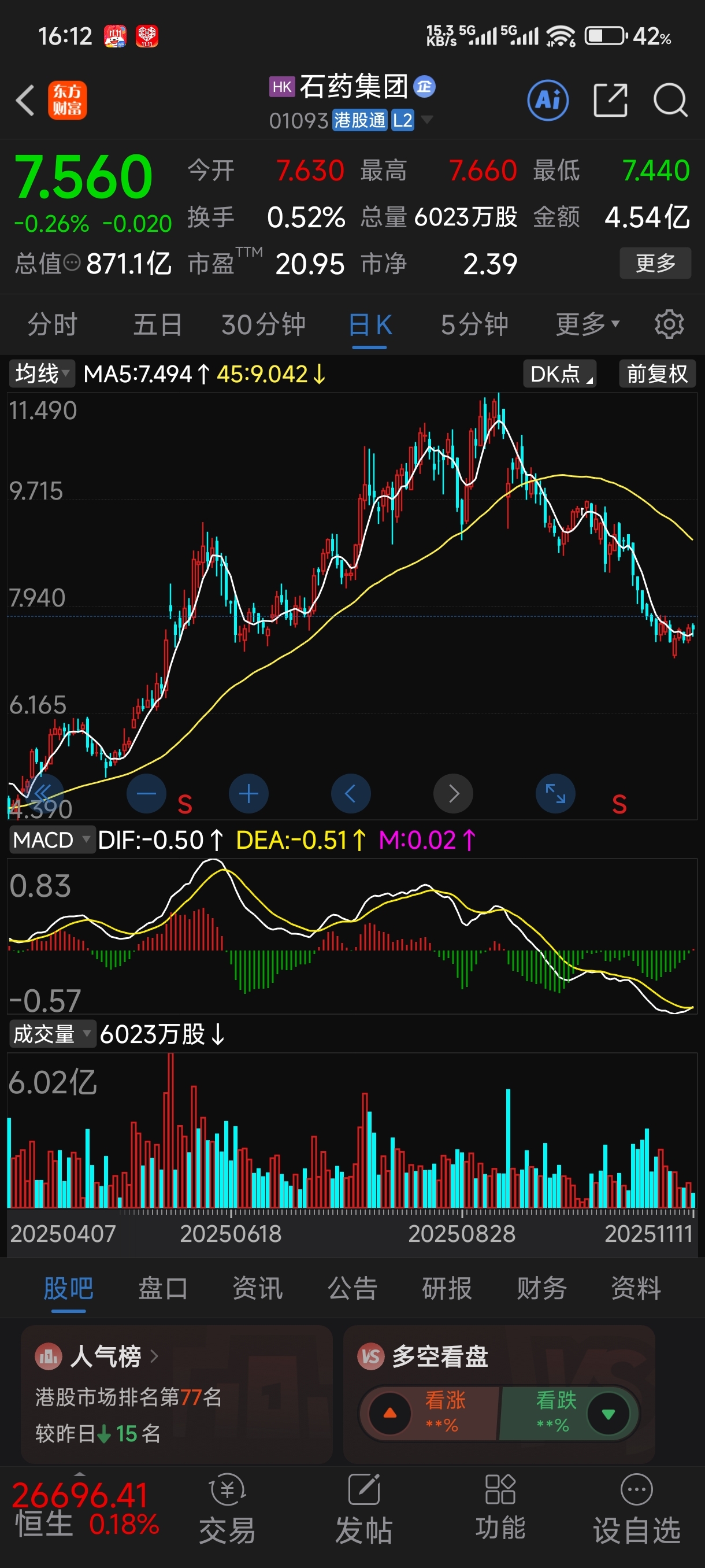Tap the DEA:-0.51 value

(x=301, y=840)
